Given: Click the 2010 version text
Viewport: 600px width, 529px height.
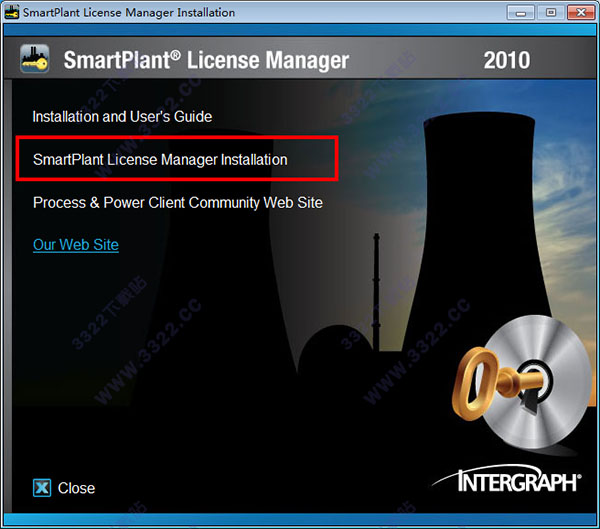Looking at the screenshot, I should click(507, 60).
